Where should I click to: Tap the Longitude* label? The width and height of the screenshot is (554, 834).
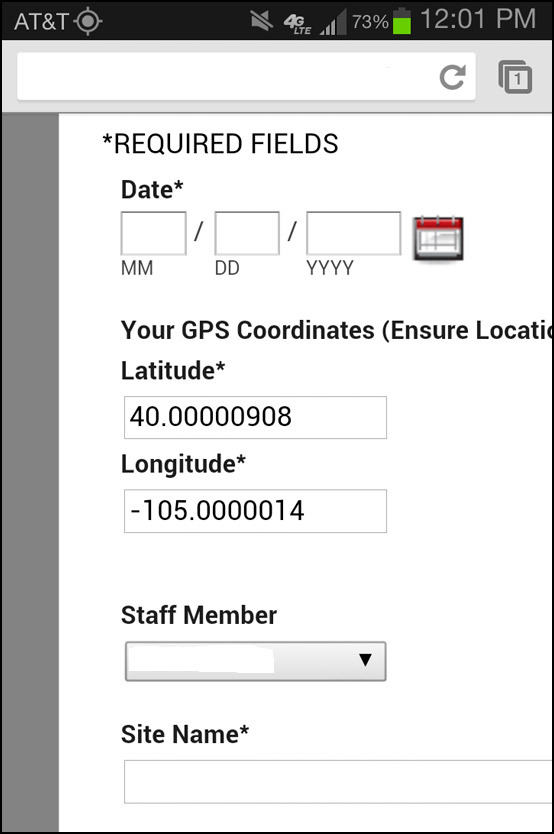click(x=183, y=464)
